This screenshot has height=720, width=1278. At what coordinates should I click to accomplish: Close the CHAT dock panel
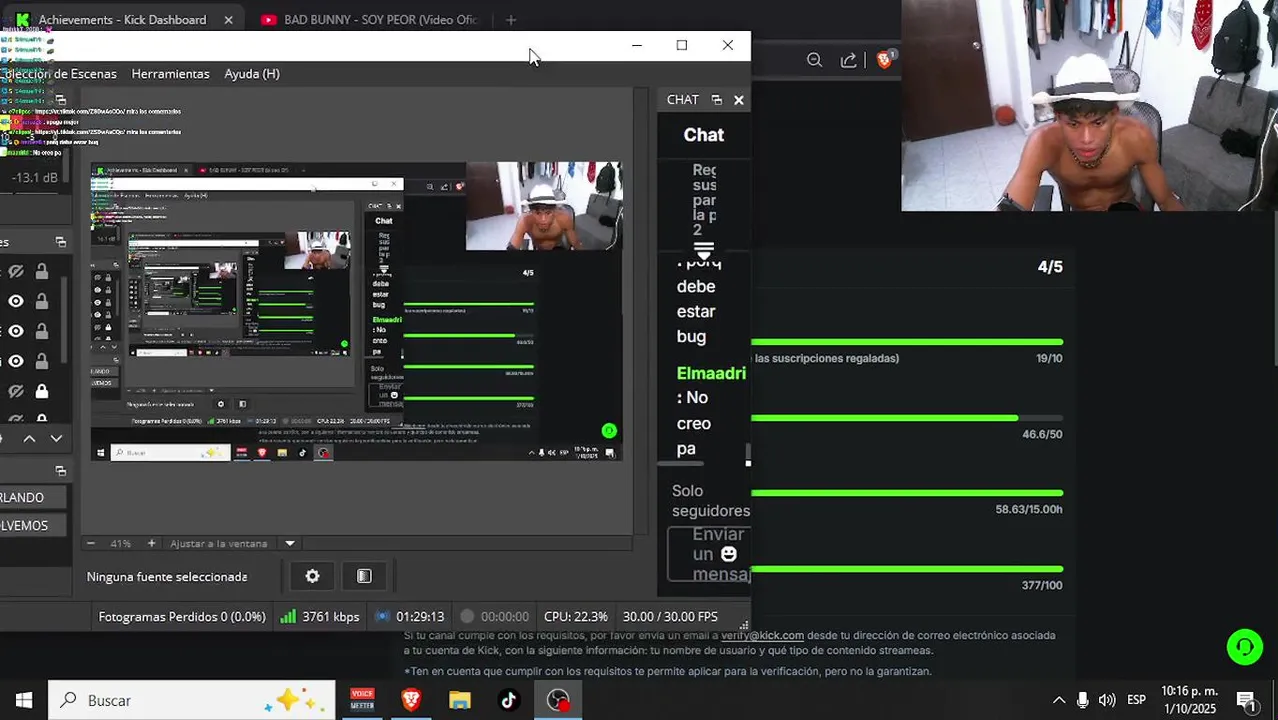pyautogui.click(x=738, y=100)
